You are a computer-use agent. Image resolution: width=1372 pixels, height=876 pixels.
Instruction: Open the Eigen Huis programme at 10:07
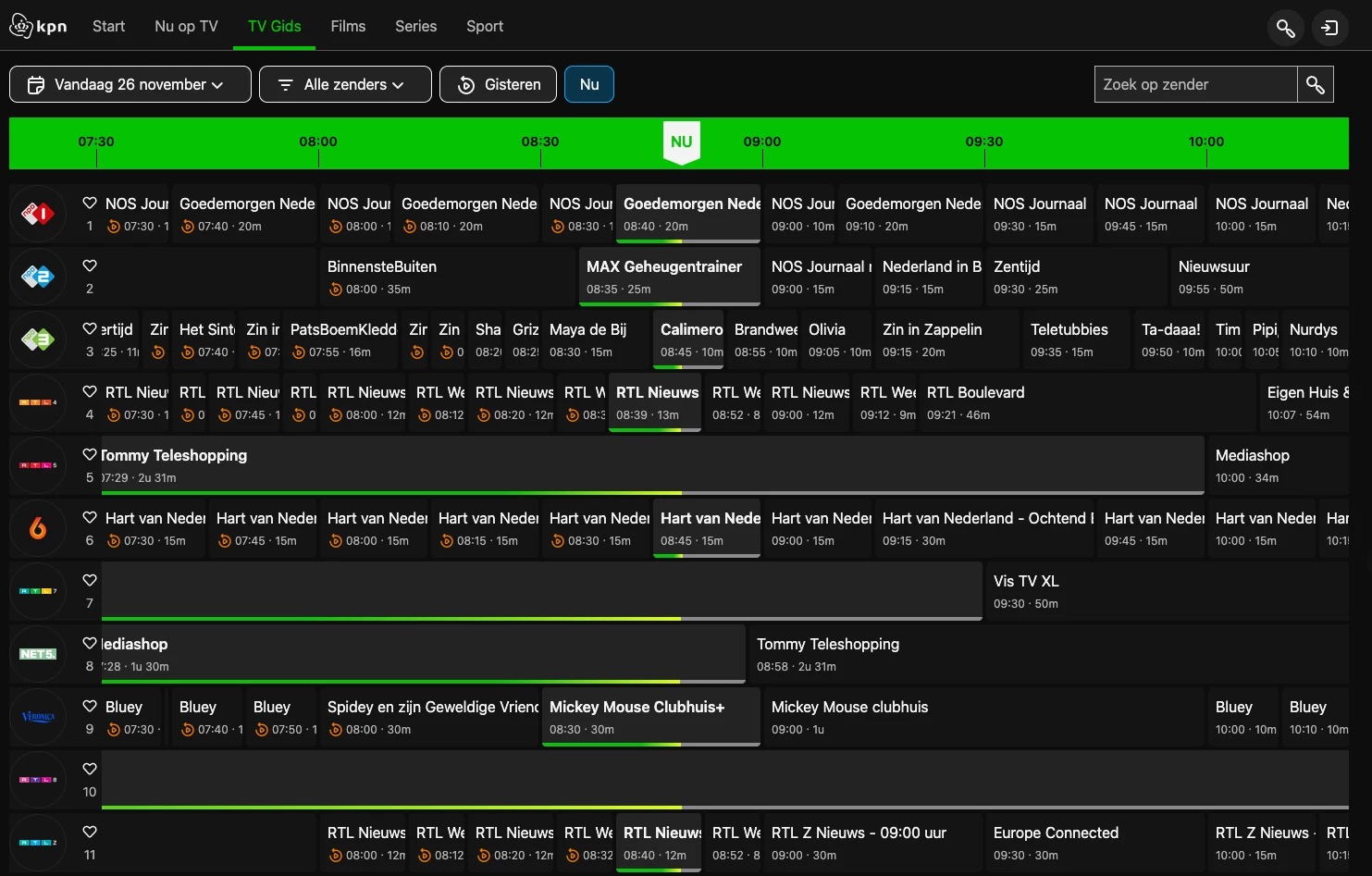[x=1304, y=402]
